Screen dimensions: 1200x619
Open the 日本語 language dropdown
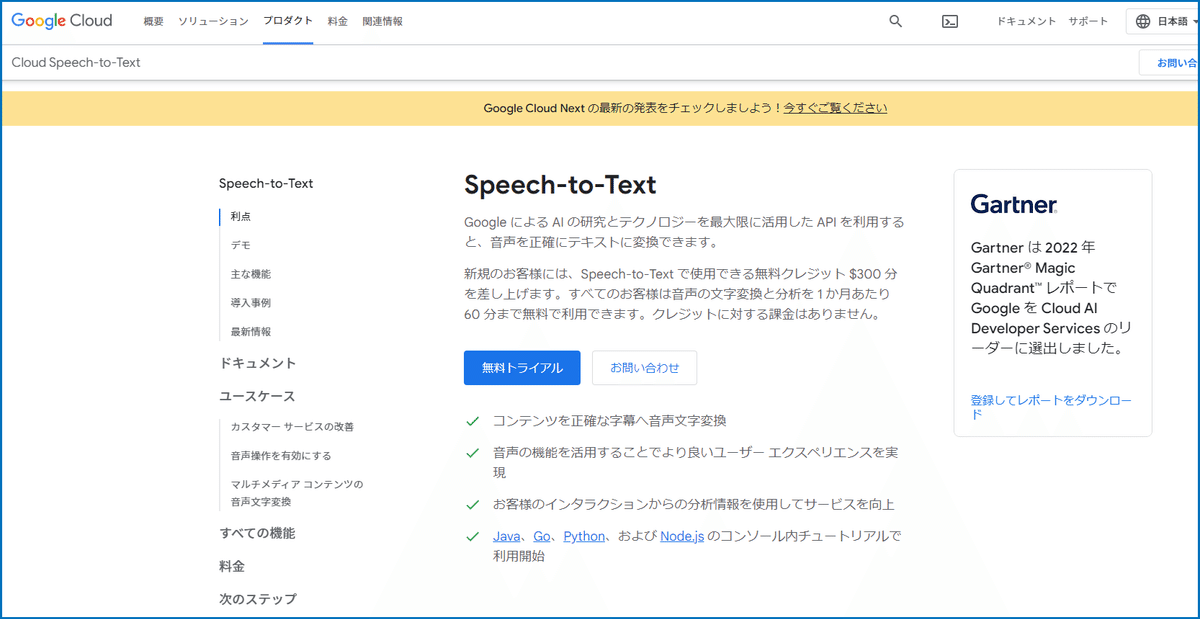[1163, 21]
